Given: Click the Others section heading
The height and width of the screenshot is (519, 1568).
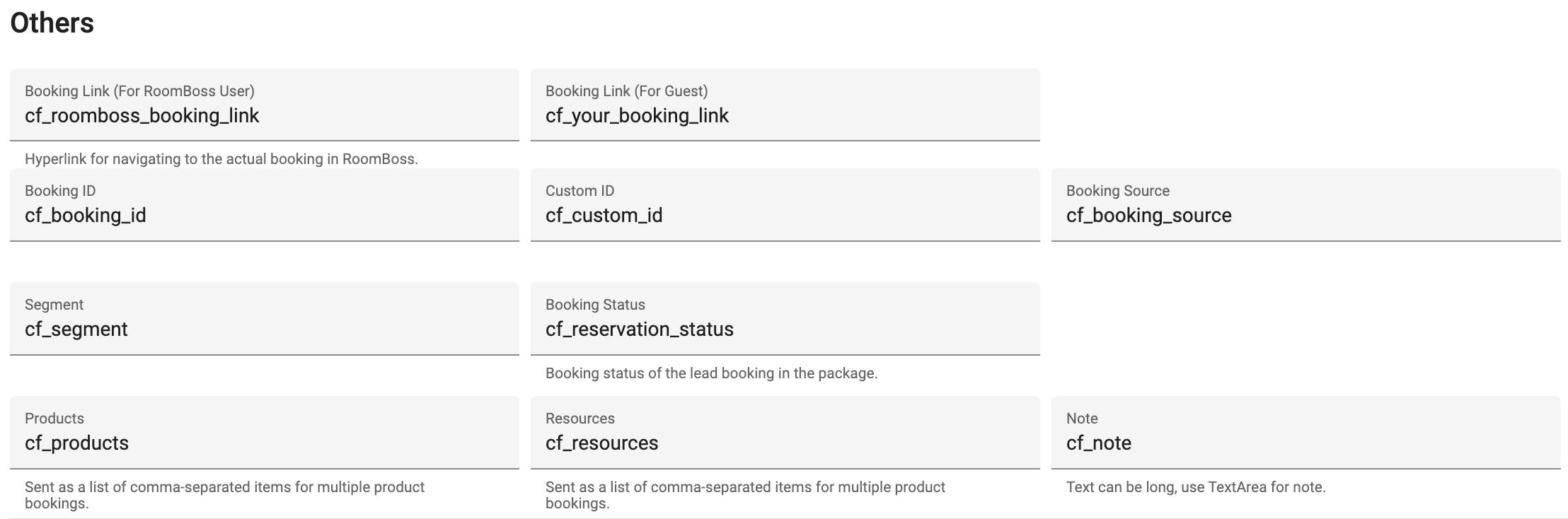Looking at the screenshot, I should tap(52, 23).
